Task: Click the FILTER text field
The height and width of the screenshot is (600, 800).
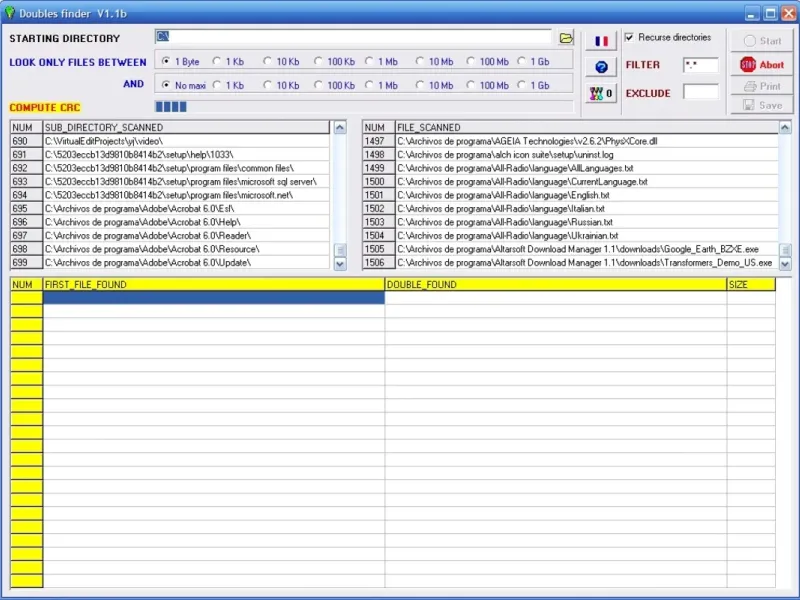Action: 701,65
